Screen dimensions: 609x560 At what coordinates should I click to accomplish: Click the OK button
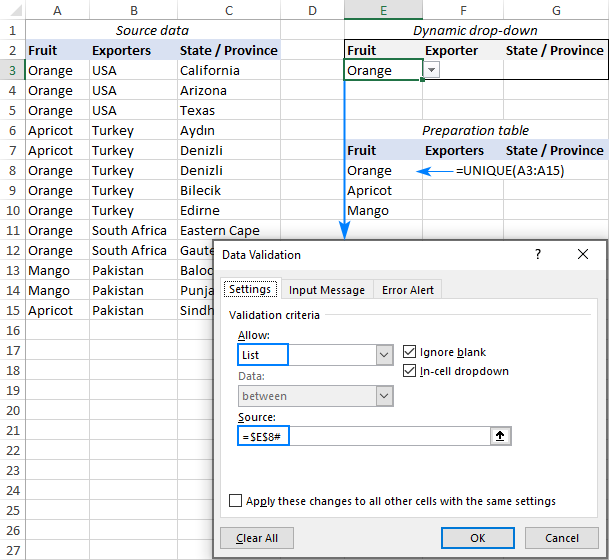477,538
